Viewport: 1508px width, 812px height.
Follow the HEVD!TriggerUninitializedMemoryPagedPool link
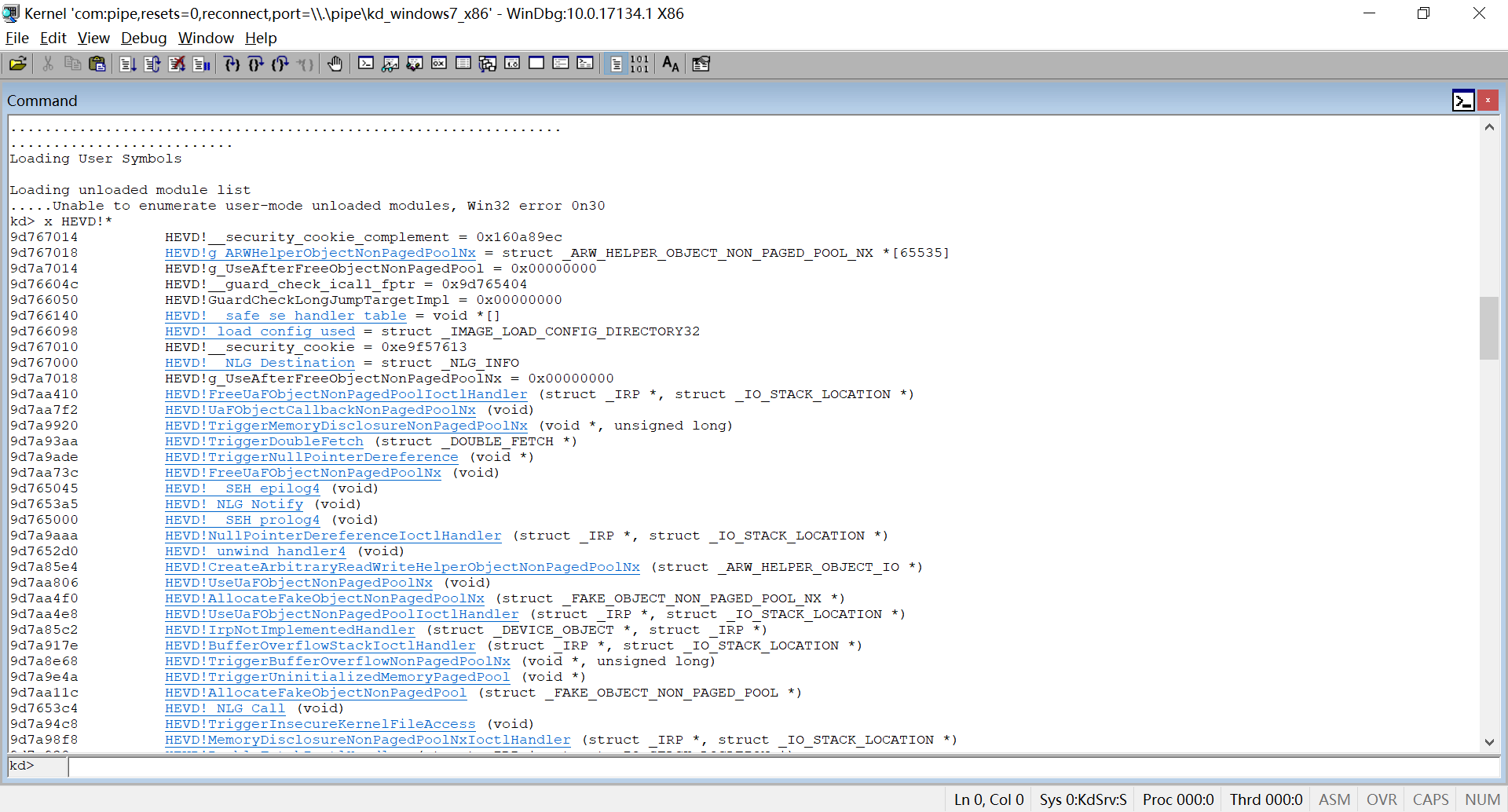tap(338, 677)
